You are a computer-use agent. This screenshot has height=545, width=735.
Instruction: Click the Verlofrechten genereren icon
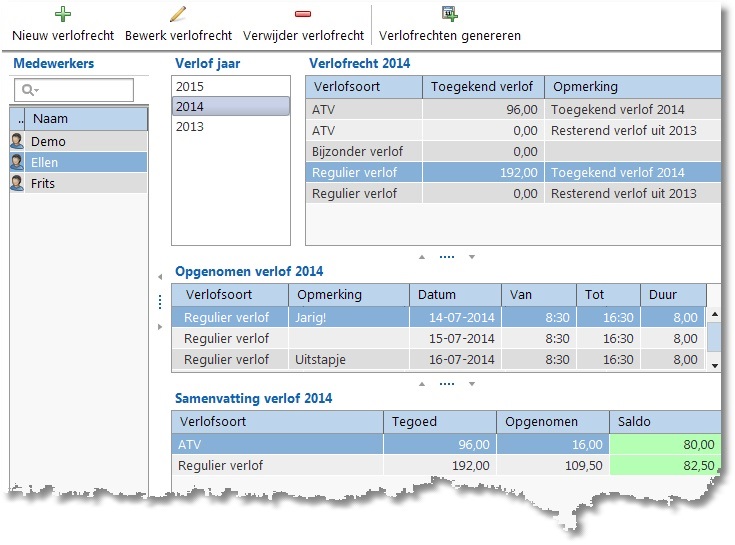coord(450,14)
